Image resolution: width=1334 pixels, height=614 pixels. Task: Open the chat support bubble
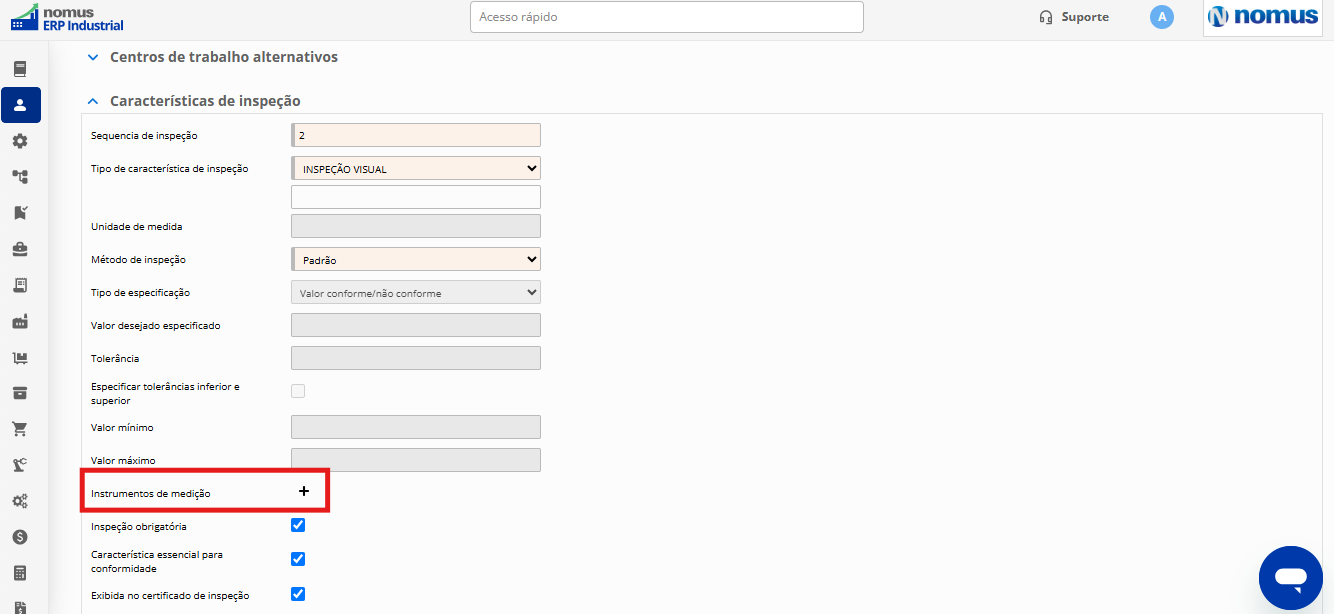[1291, 578]
